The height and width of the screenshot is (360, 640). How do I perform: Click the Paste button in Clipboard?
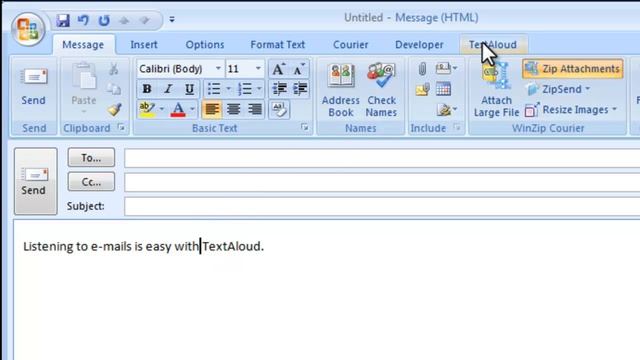[84, 89]
